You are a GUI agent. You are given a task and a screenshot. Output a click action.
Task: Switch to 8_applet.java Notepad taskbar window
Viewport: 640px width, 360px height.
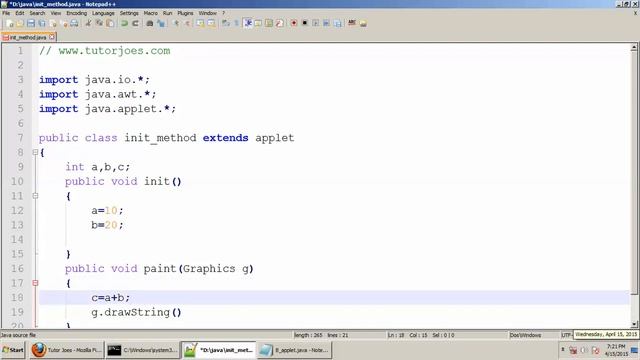coord(294,350)
